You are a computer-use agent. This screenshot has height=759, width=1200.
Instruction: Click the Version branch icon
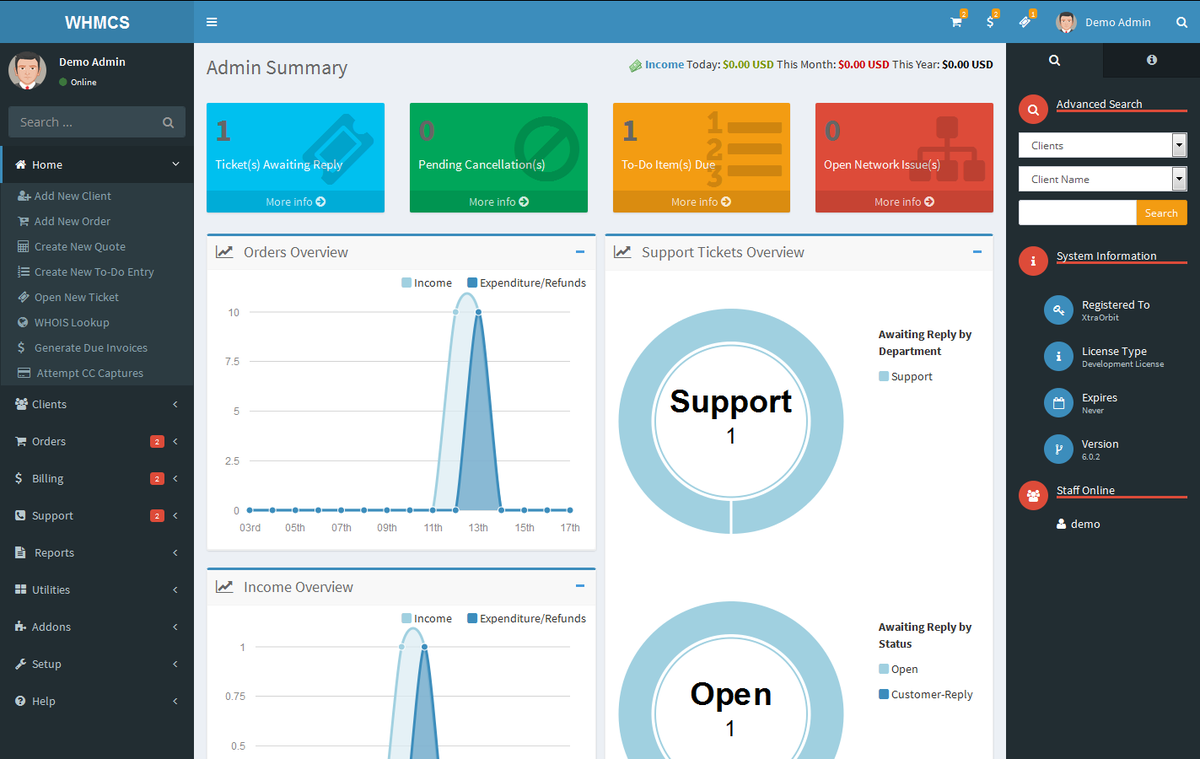click(1058, 449)
